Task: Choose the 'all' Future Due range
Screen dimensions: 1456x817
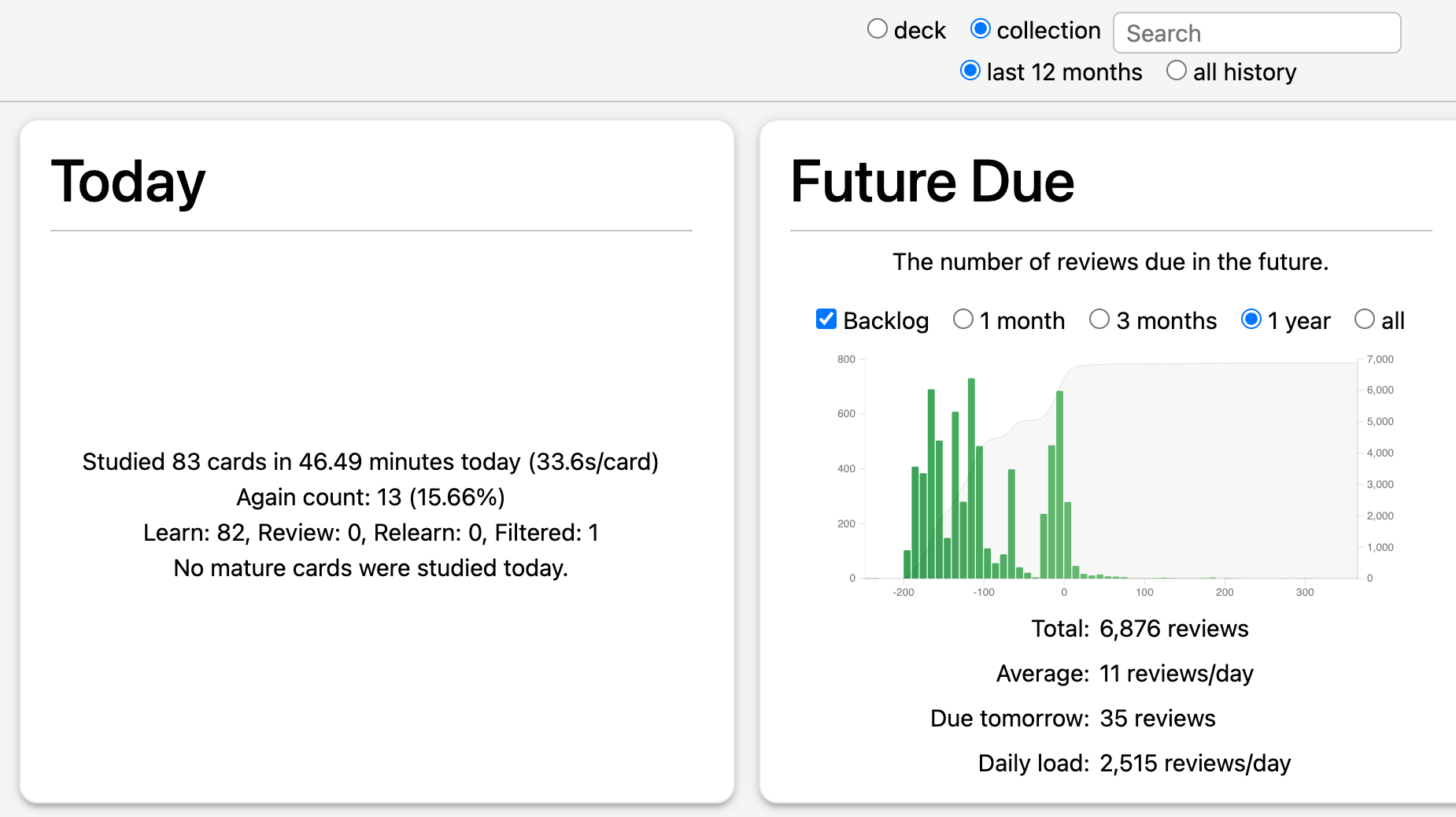Action: pyautogui.click(x=1365, y=319)
